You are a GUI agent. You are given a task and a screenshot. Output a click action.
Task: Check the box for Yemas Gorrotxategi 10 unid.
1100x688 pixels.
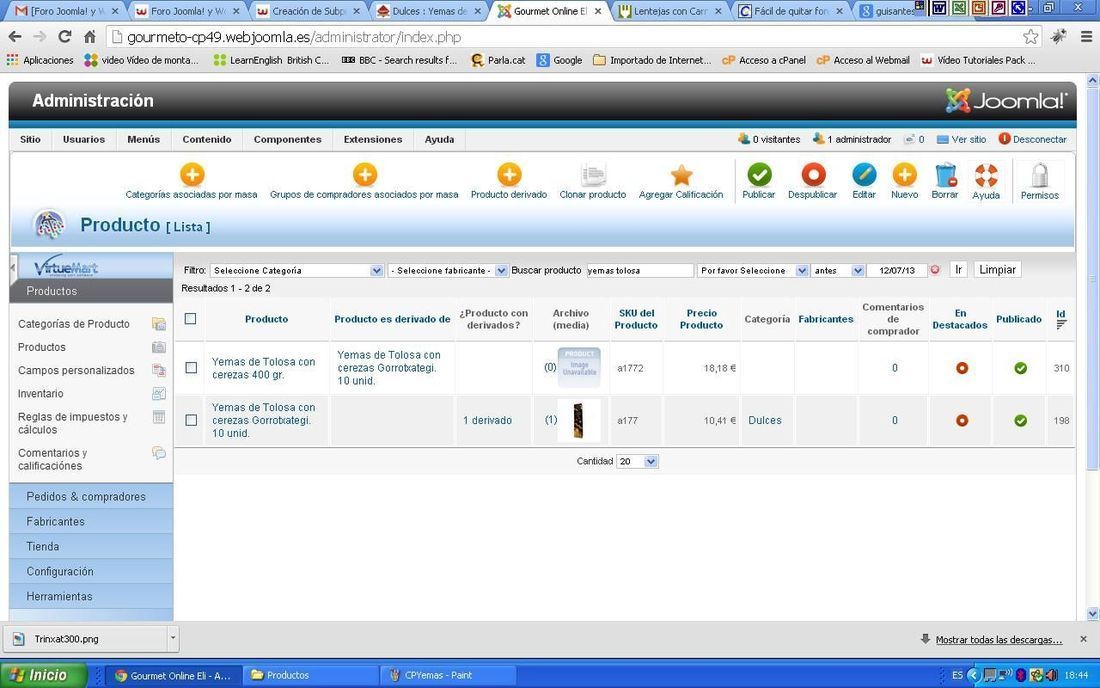(x=191, y=420)
